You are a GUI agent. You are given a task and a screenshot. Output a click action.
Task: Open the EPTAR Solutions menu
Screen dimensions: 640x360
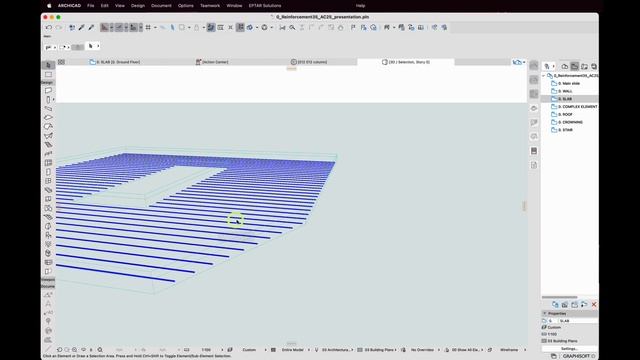coord(265,6)
